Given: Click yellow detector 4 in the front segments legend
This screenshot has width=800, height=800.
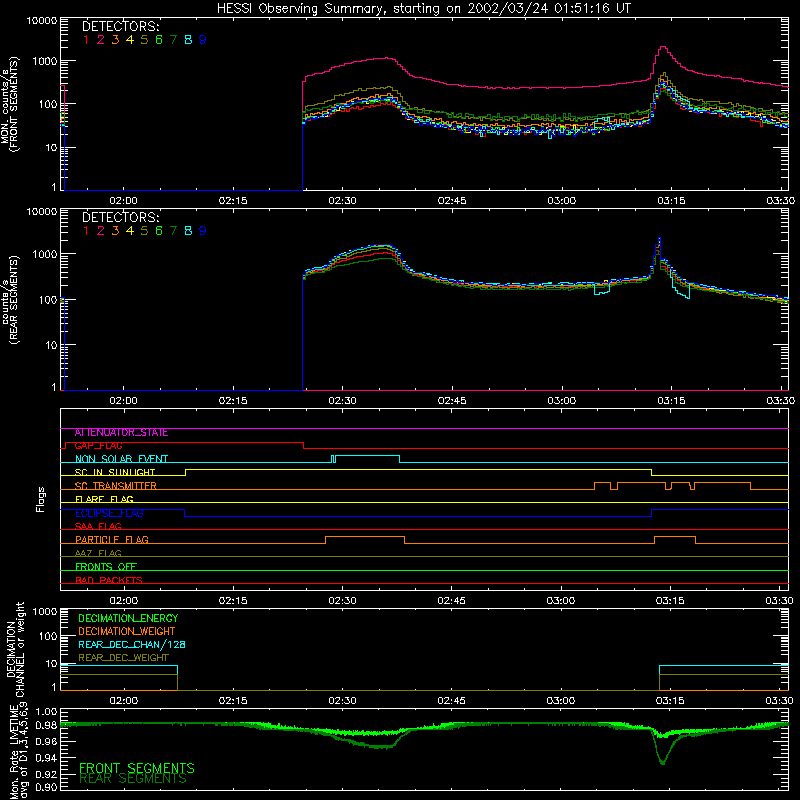Looking at the screenshot, I should (130, 40).
